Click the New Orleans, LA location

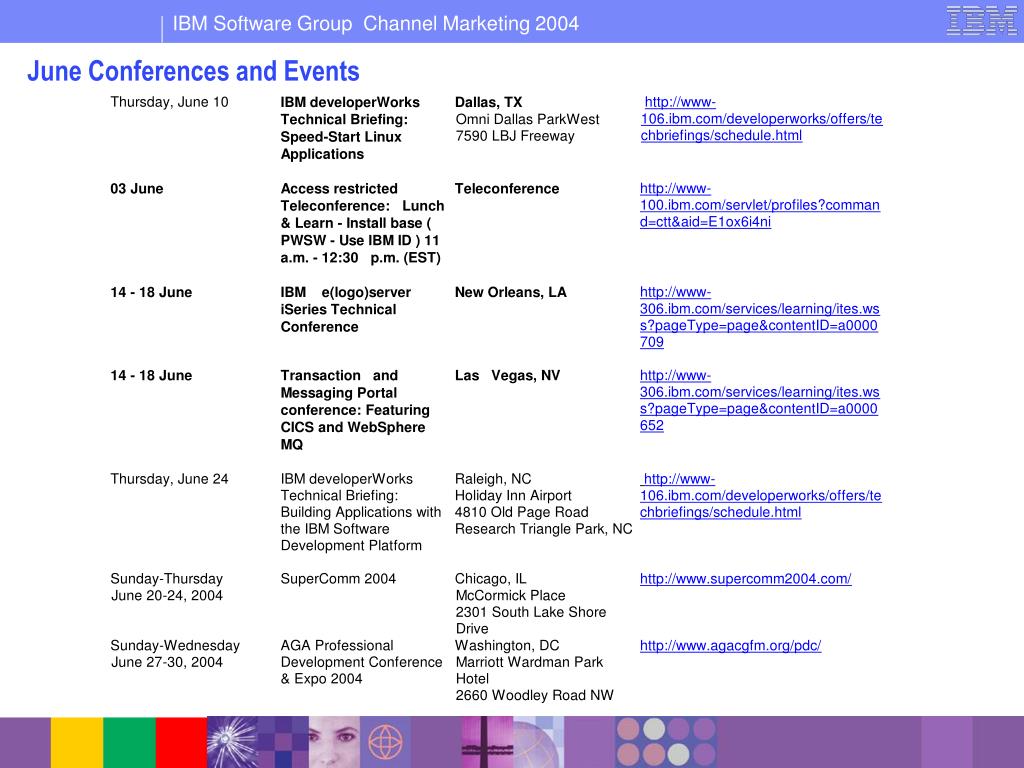[511, 293]
